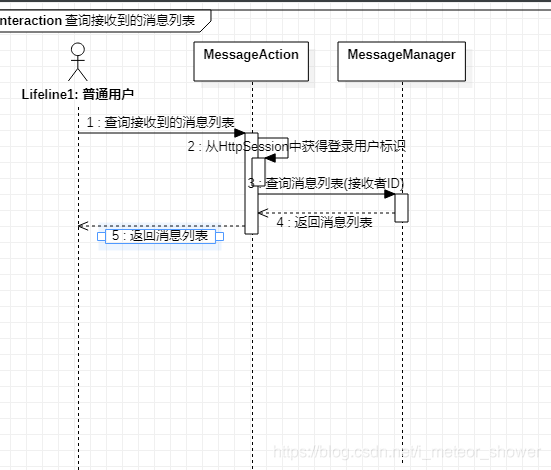Screen dimensions: 551x470
Task: Click the left resize handle of message 5 label
Action: tap(101, 236)
